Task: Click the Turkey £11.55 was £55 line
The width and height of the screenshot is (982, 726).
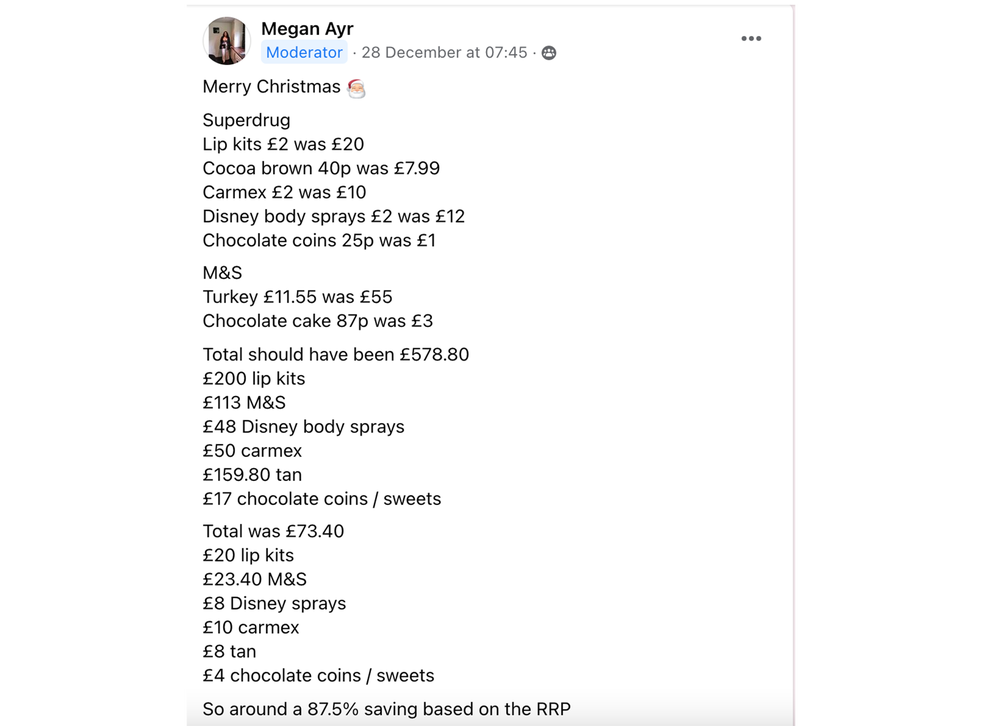Action: pyautogui.click(x=297, y=297)
